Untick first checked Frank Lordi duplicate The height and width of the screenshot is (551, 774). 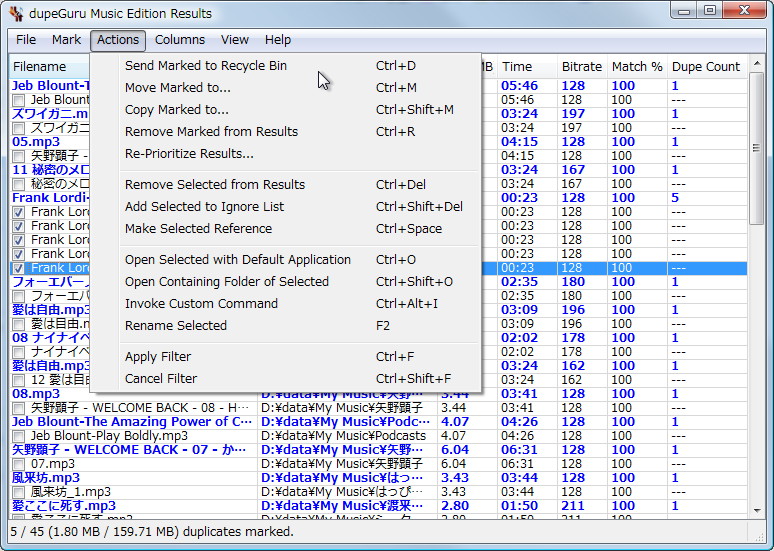18,212
